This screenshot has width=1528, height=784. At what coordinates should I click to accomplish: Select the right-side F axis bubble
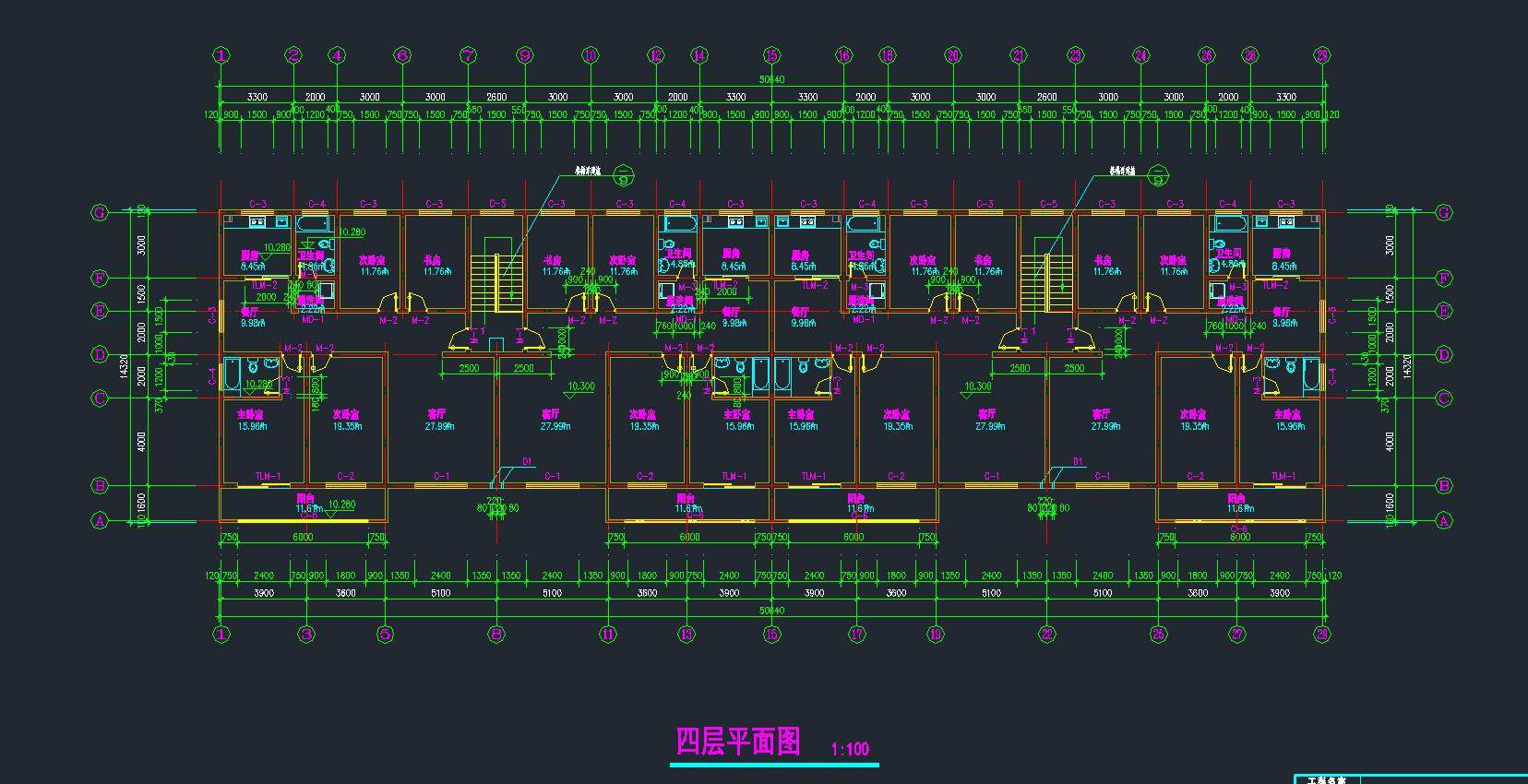tap(1444, 278)
